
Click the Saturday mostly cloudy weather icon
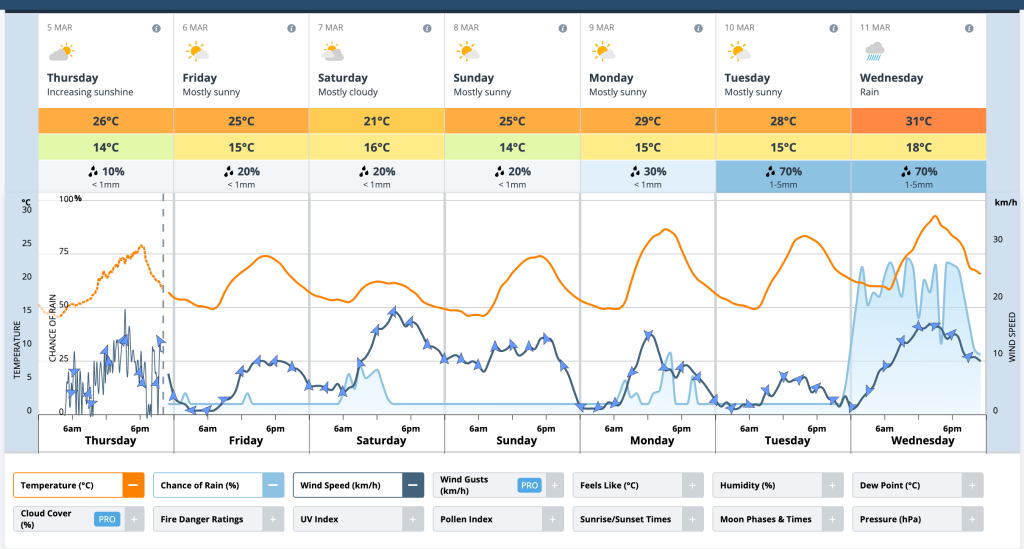332,51
